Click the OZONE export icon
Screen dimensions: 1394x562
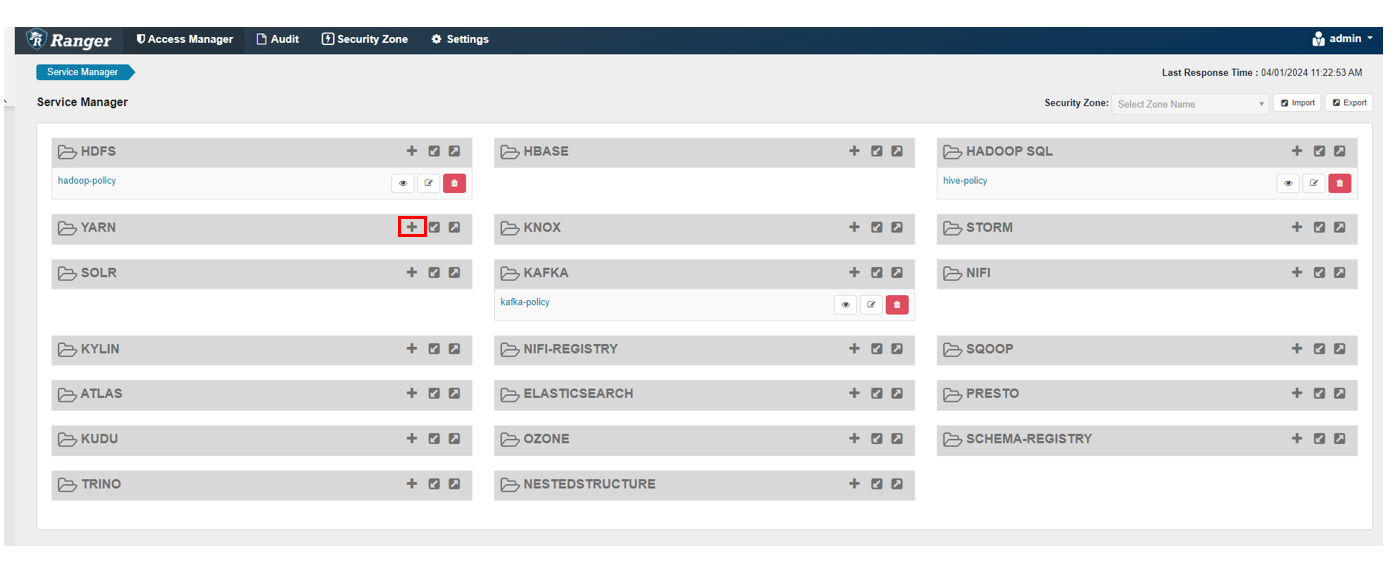pos(897,438)
